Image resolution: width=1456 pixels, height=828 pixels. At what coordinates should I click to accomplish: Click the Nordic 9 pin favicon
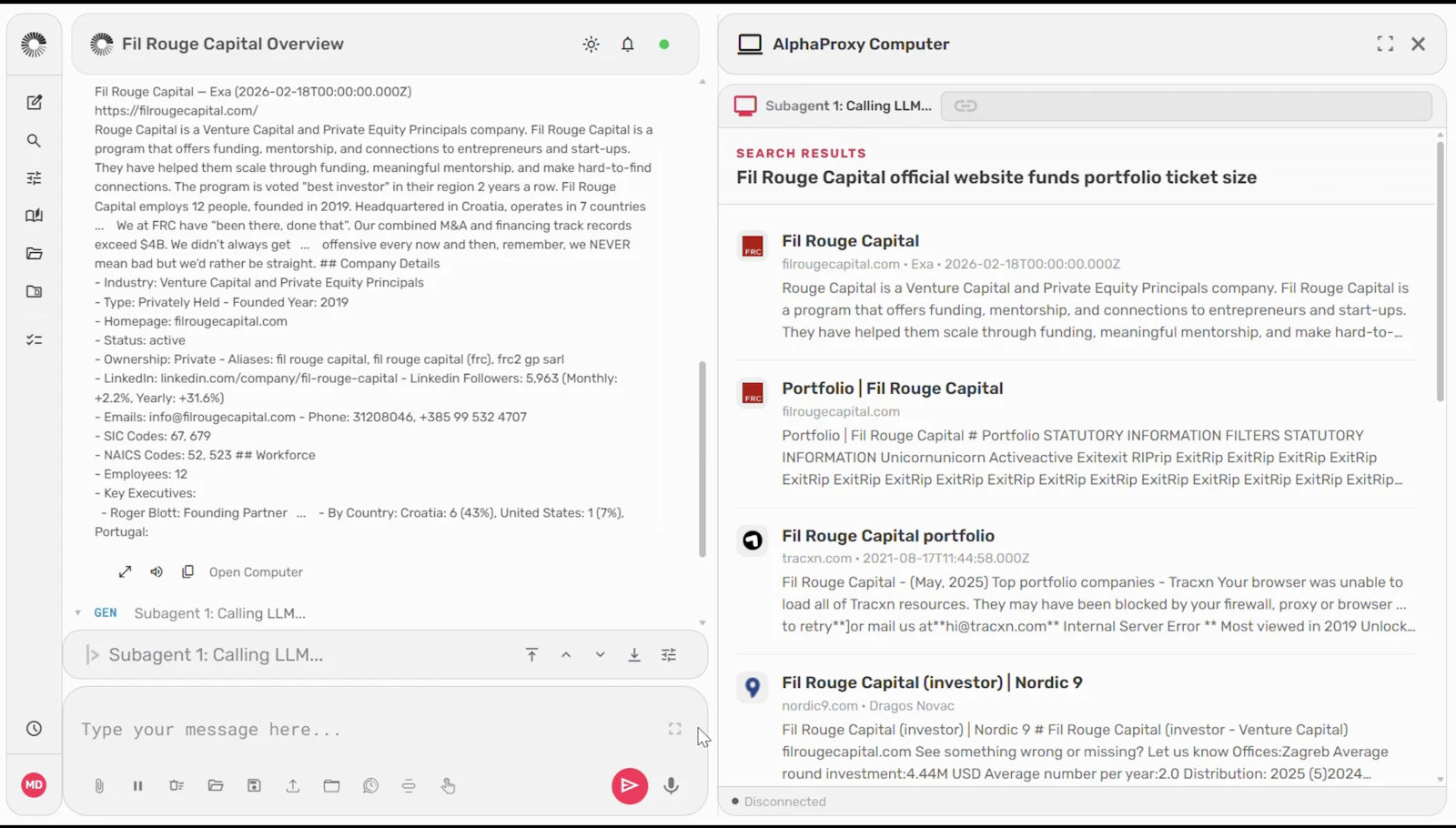pyautogui.click(x=753, y=687)
